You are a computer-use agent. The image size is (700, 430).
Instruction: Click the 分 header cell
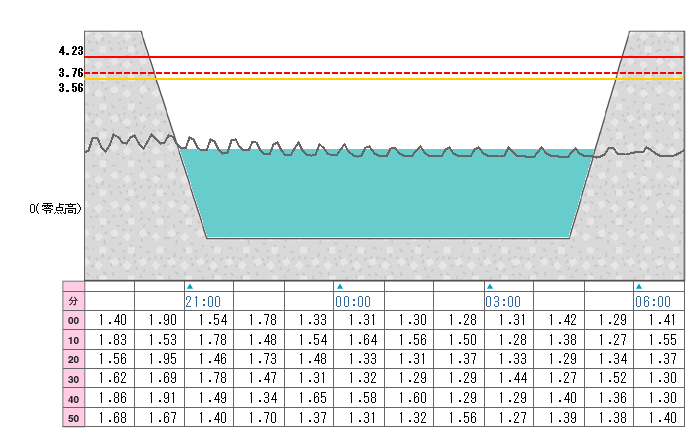point(74,301)
